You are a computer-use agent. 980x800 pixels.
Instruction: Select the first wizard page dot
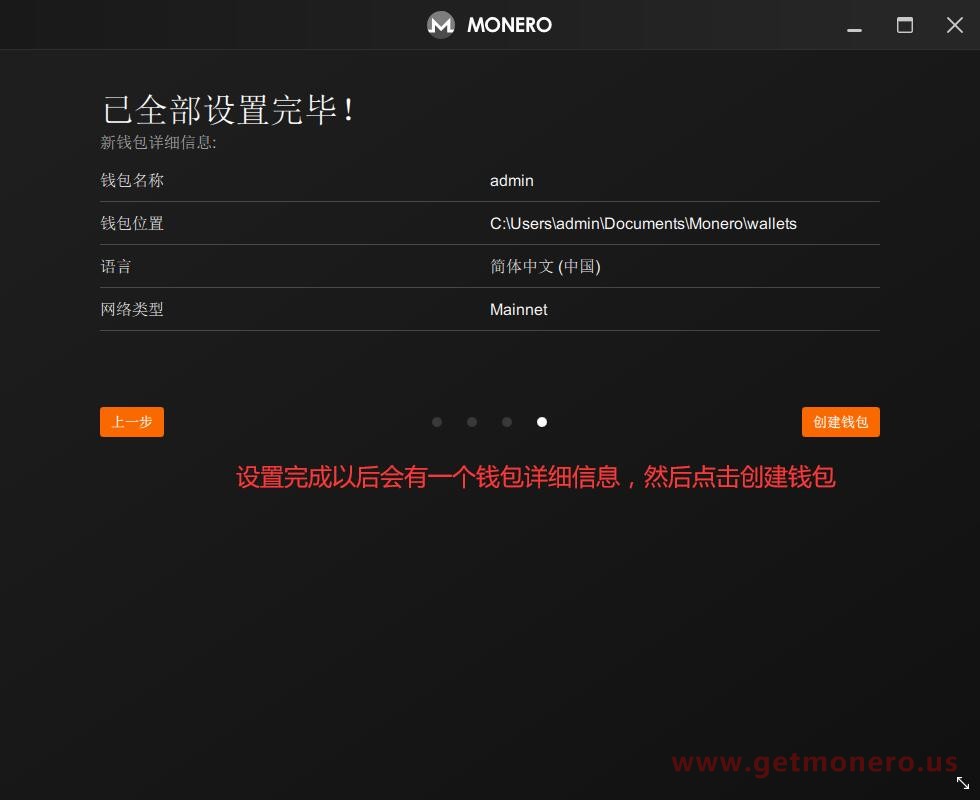click(x=437, y=422)
